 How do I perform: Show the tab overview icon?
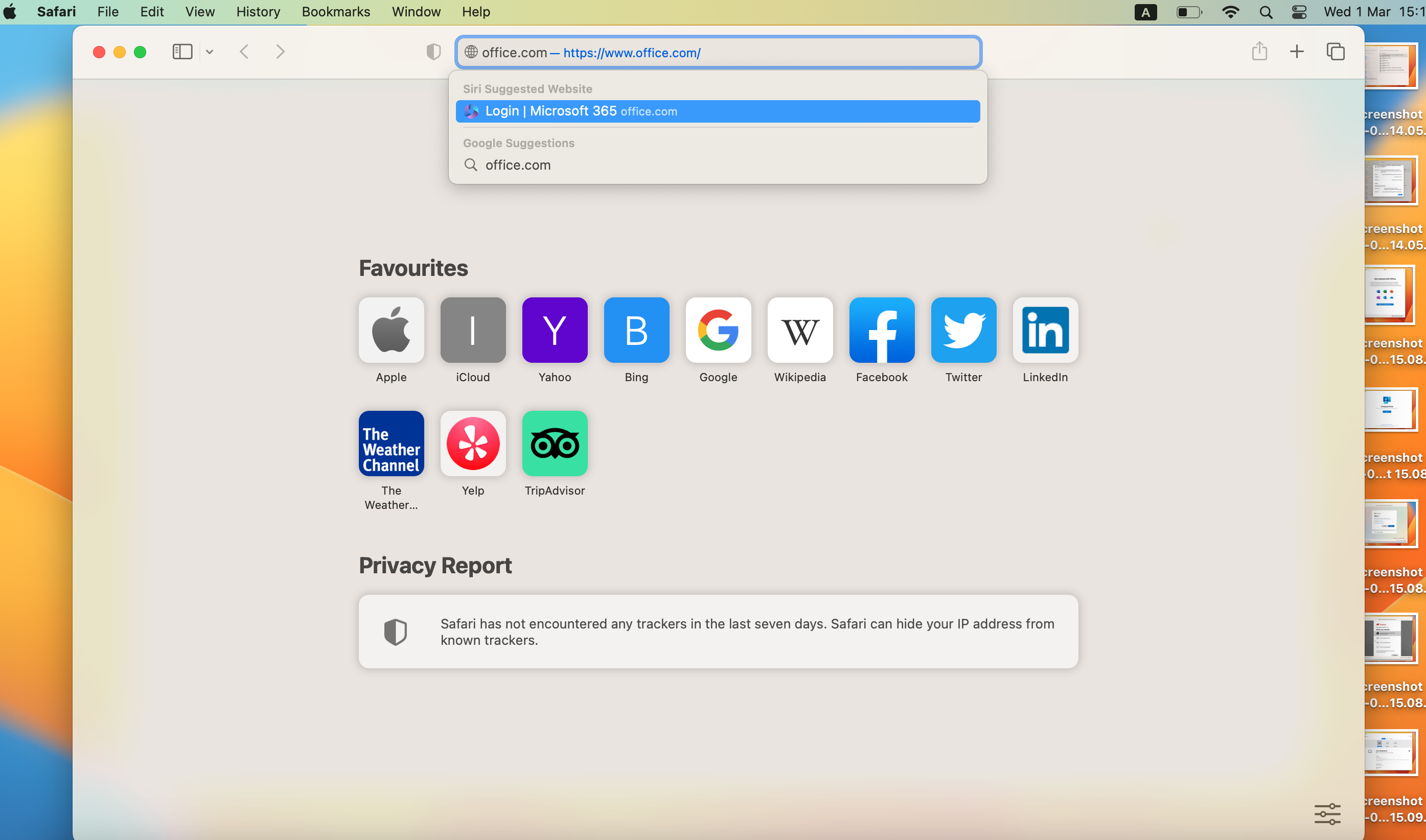tap(1336, 52)
